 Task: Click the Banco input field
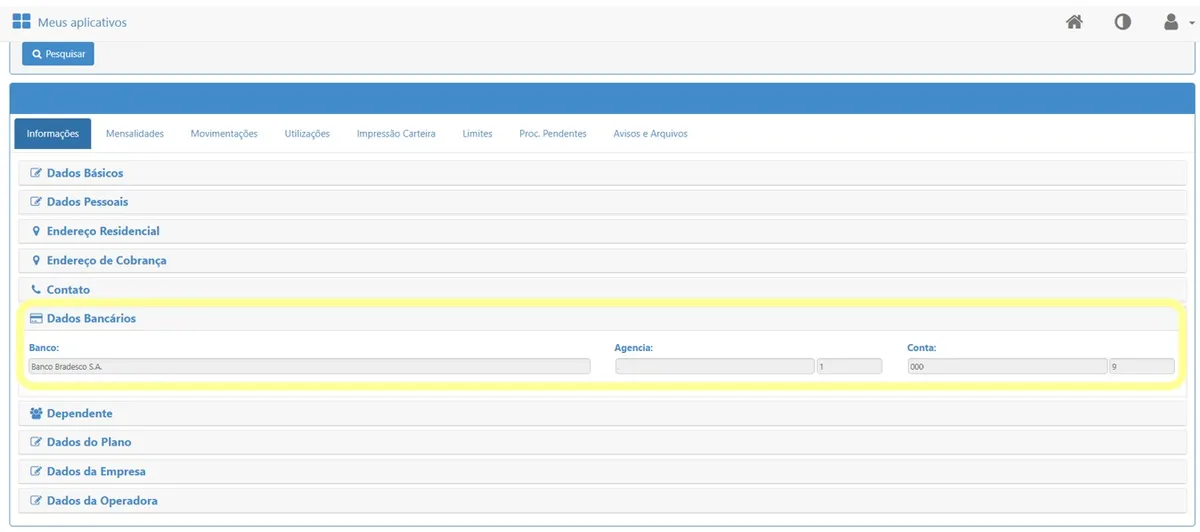click(309, 367)
